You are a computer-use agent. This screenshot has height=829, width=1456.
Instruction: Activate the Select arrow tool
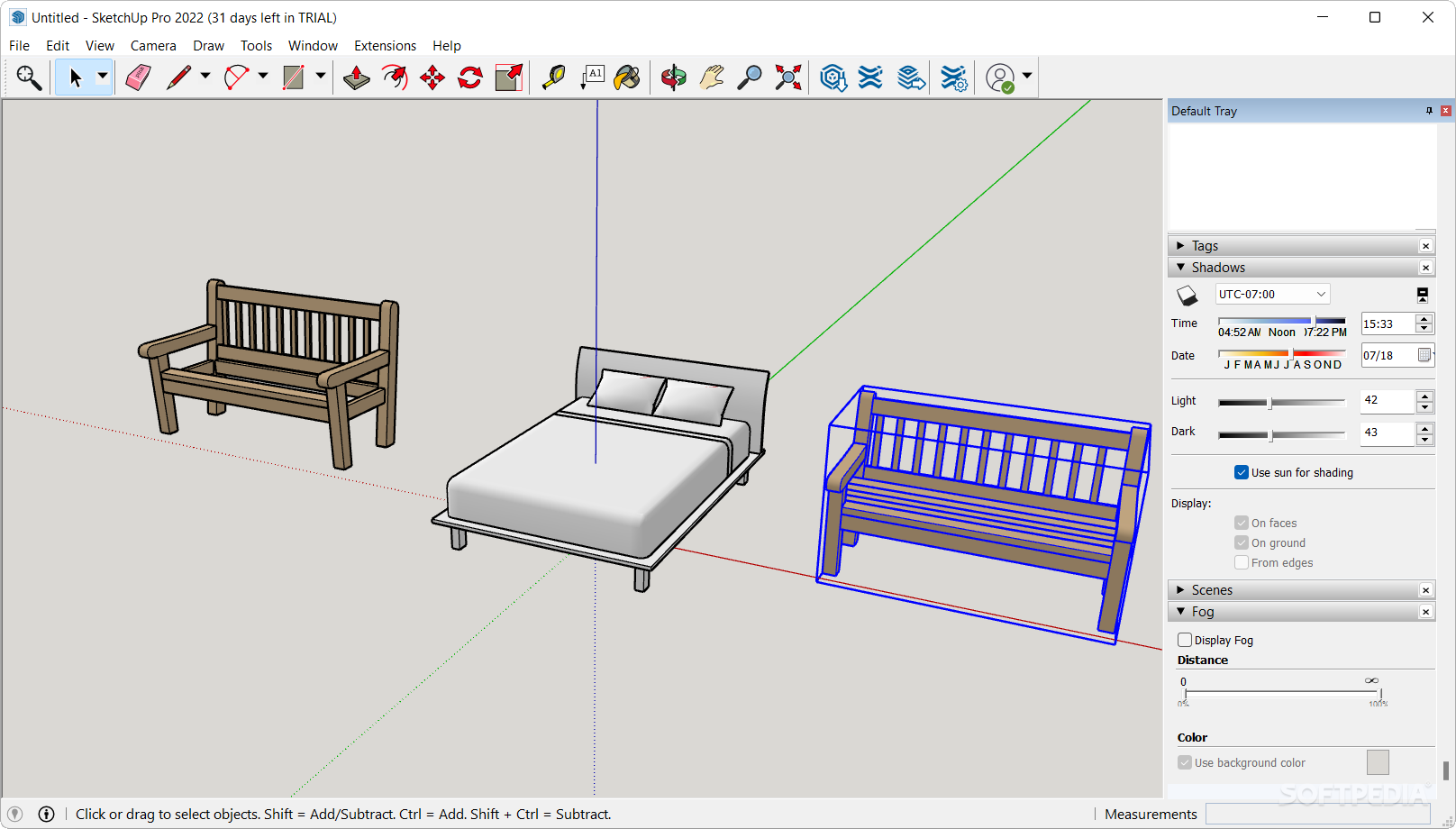pos(76,78)
